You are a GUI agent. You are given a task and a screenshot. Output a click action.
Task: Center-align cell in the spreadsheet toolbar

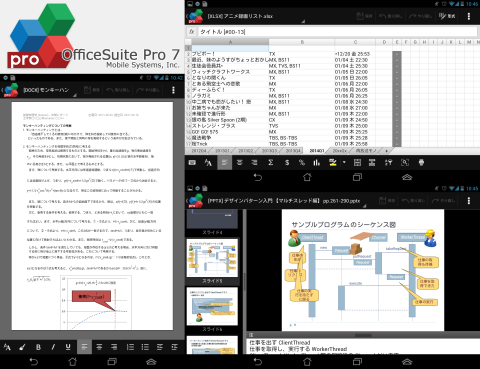point(240,163)
